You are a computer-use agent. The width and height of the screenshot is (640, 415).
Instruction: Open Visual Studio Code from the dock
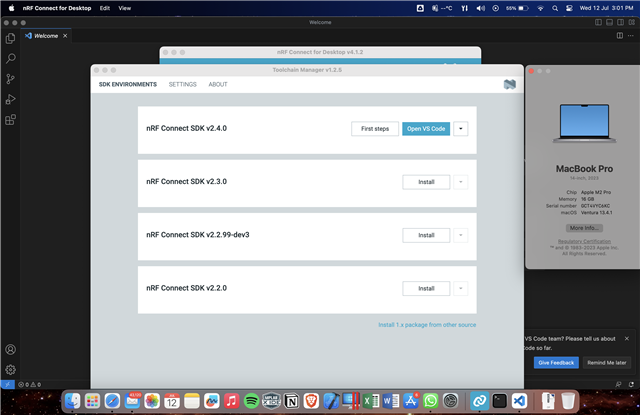pyautogui.click(x=519, y=401)
